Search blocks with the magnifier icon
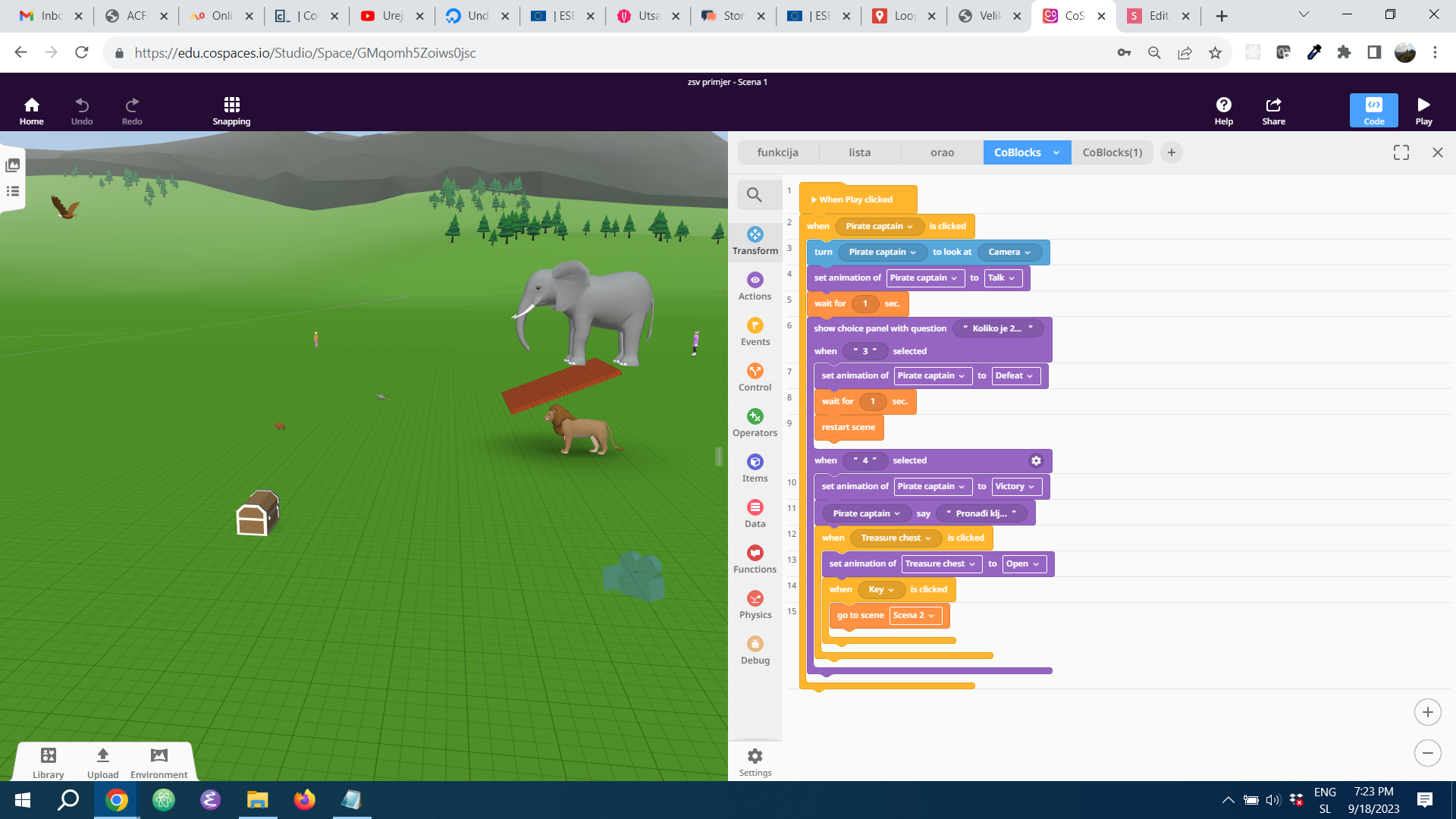 [754, 195]
